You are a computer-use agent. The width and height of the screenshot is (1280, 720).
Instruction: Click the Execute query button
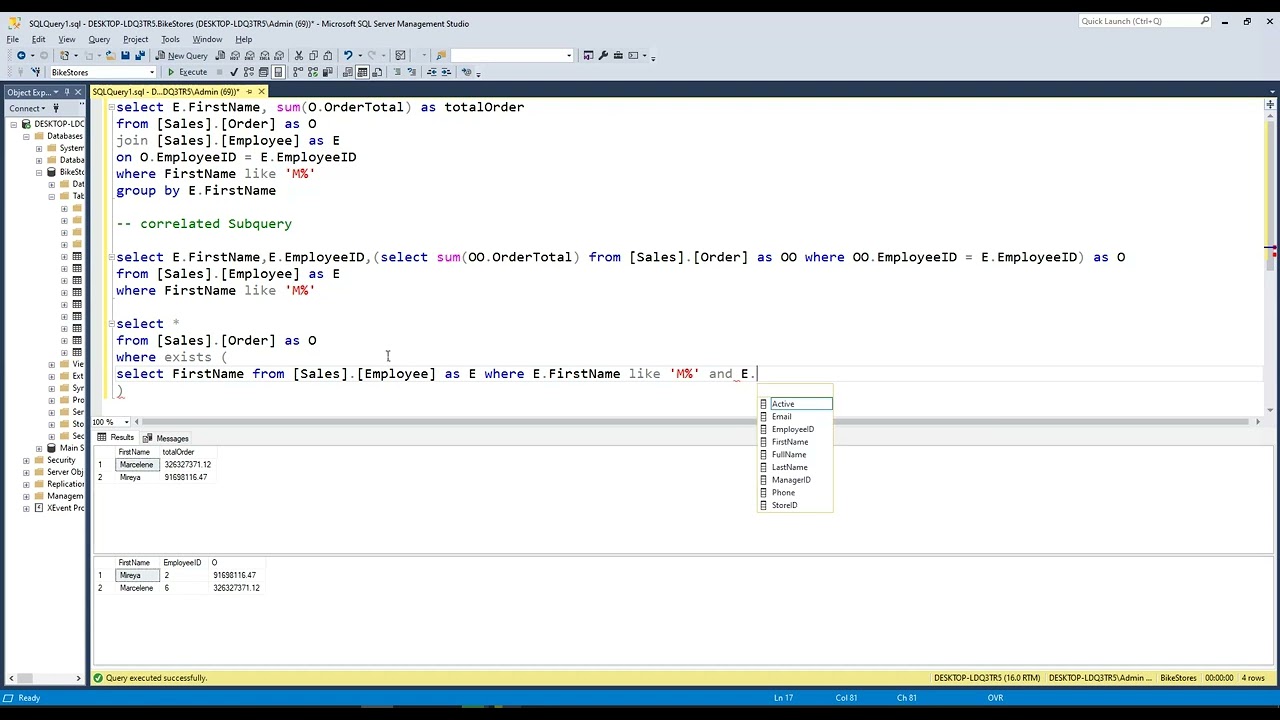(x=187, y=72)
